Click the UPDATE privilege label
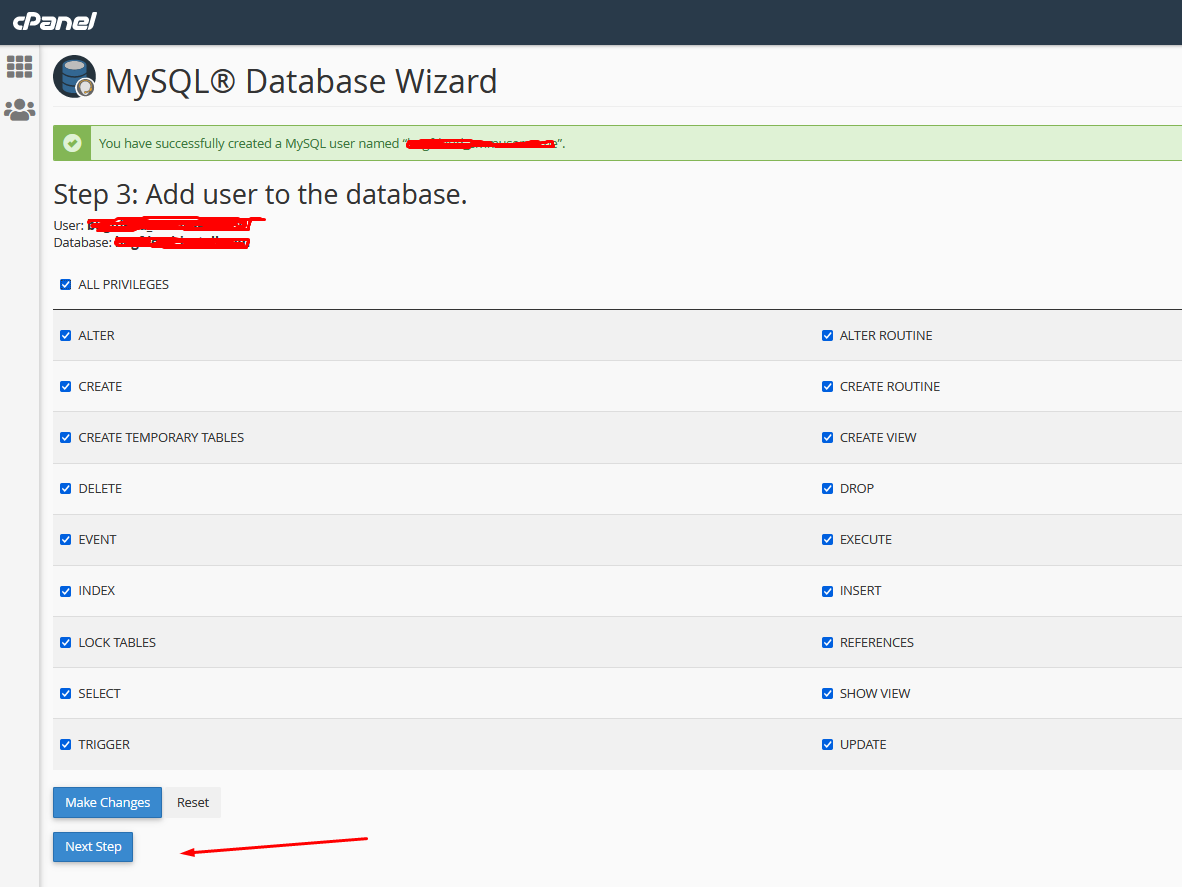Image resolution: width=1182 pixels, height=887 pixels. click(x=863, y=745)
